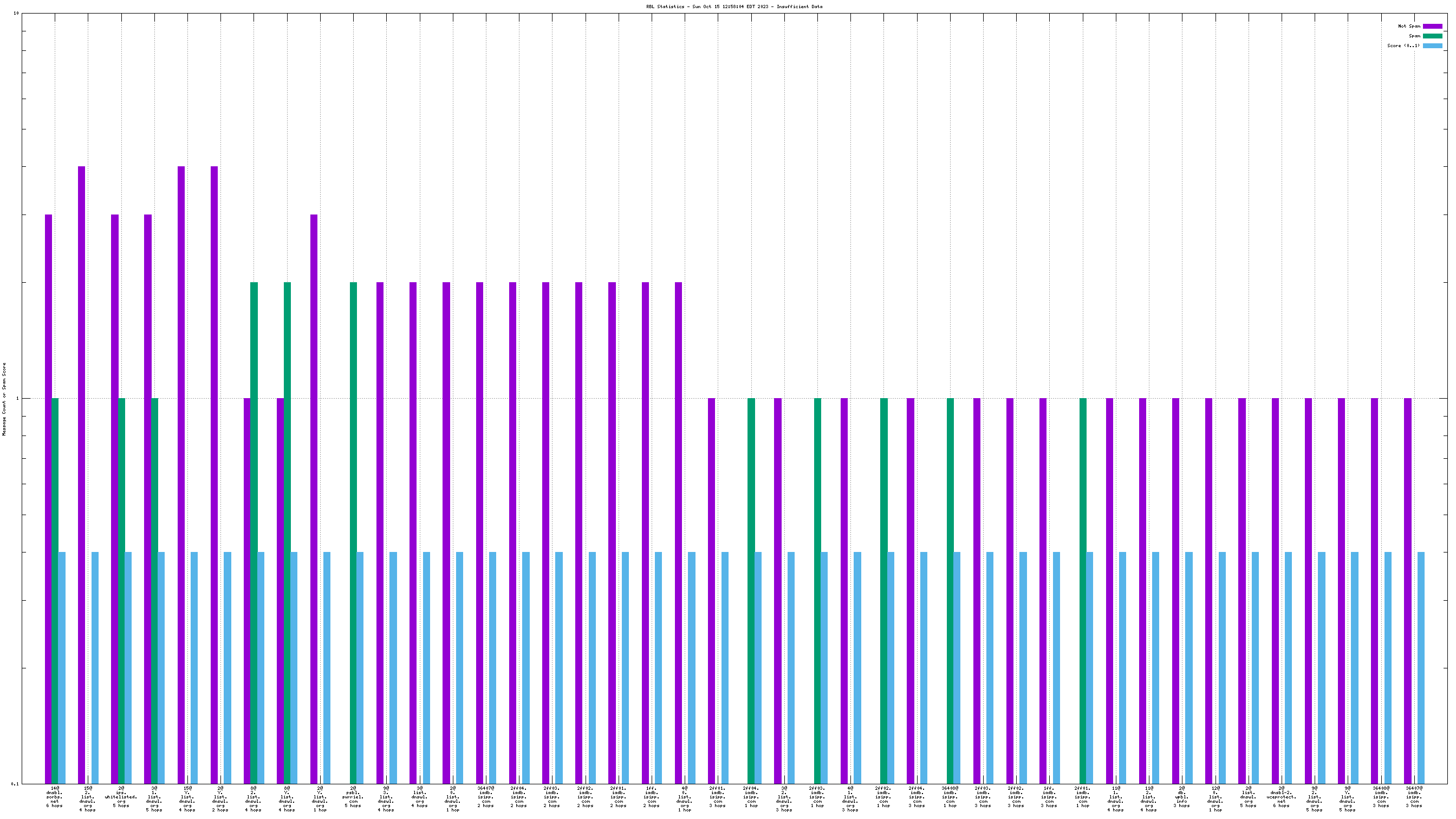The image size is (1456, 819).
Task: Click the 'Score (0..1)' legend text
Action: (x=1403, y=46)
